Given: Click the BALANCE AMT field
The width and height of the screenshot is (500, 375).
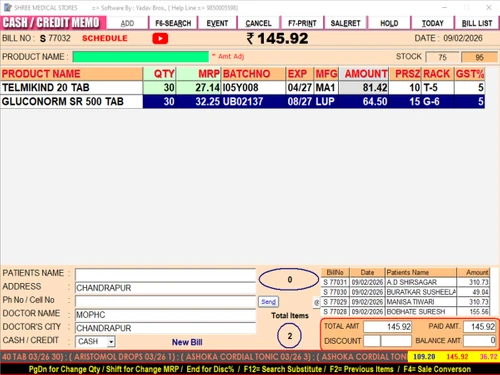Looking at the screenshot, I should (480, 341).
